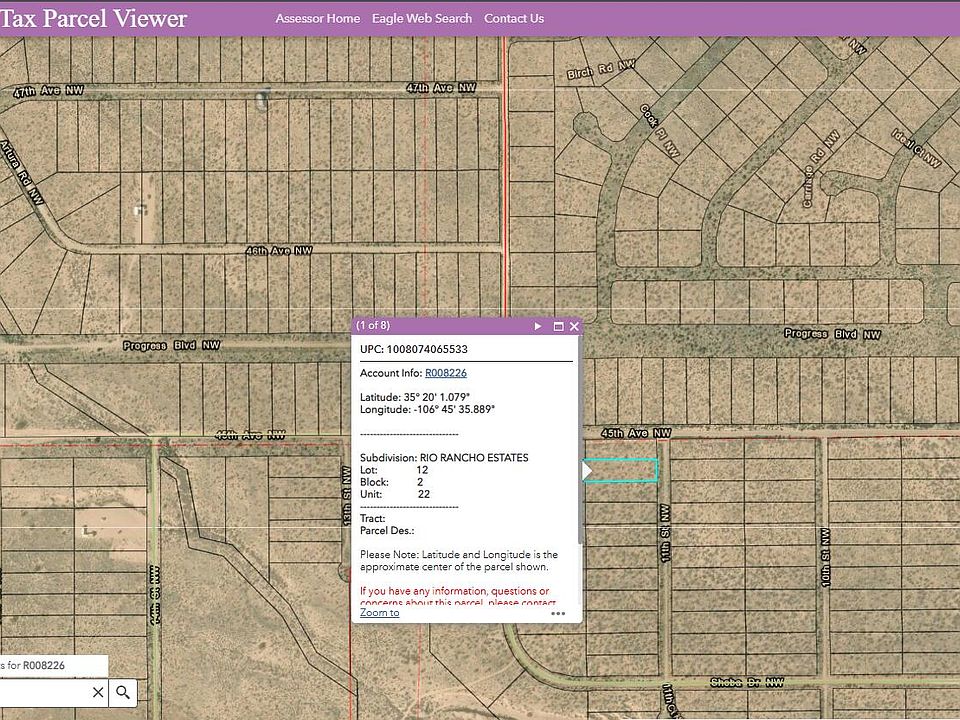The image size is (960, 720).
Task: Click the Sheba Dr NW map label
Action: pyautogui.click(x=747, y=682)
